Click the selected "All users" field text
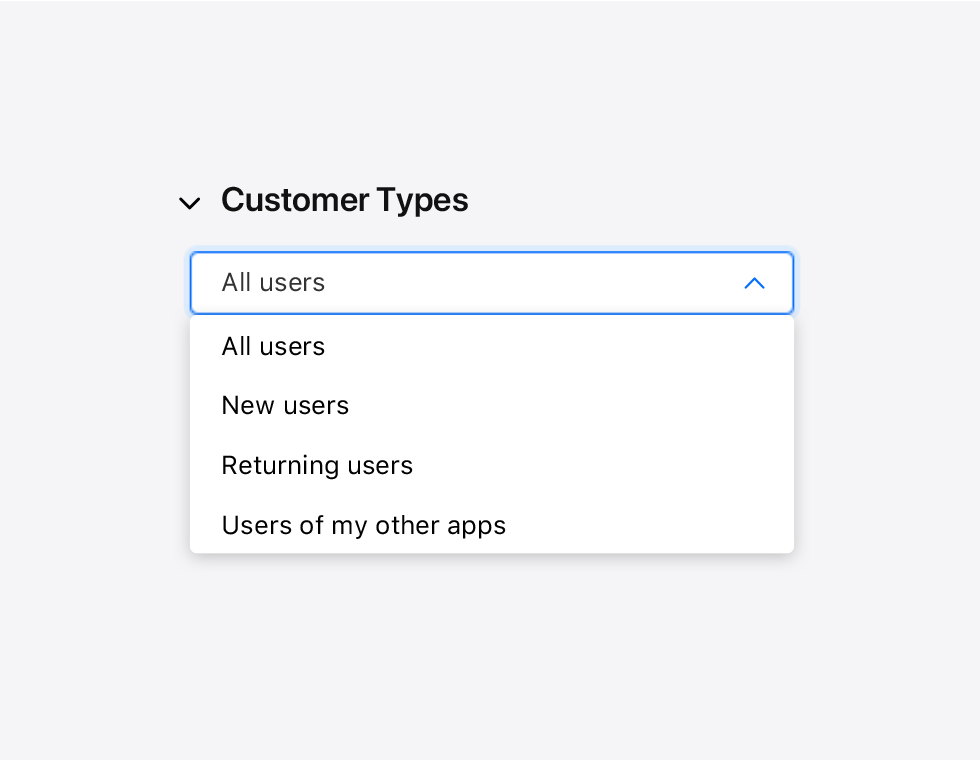The width and height of the screenshot is (980, 760). point(273,283)
